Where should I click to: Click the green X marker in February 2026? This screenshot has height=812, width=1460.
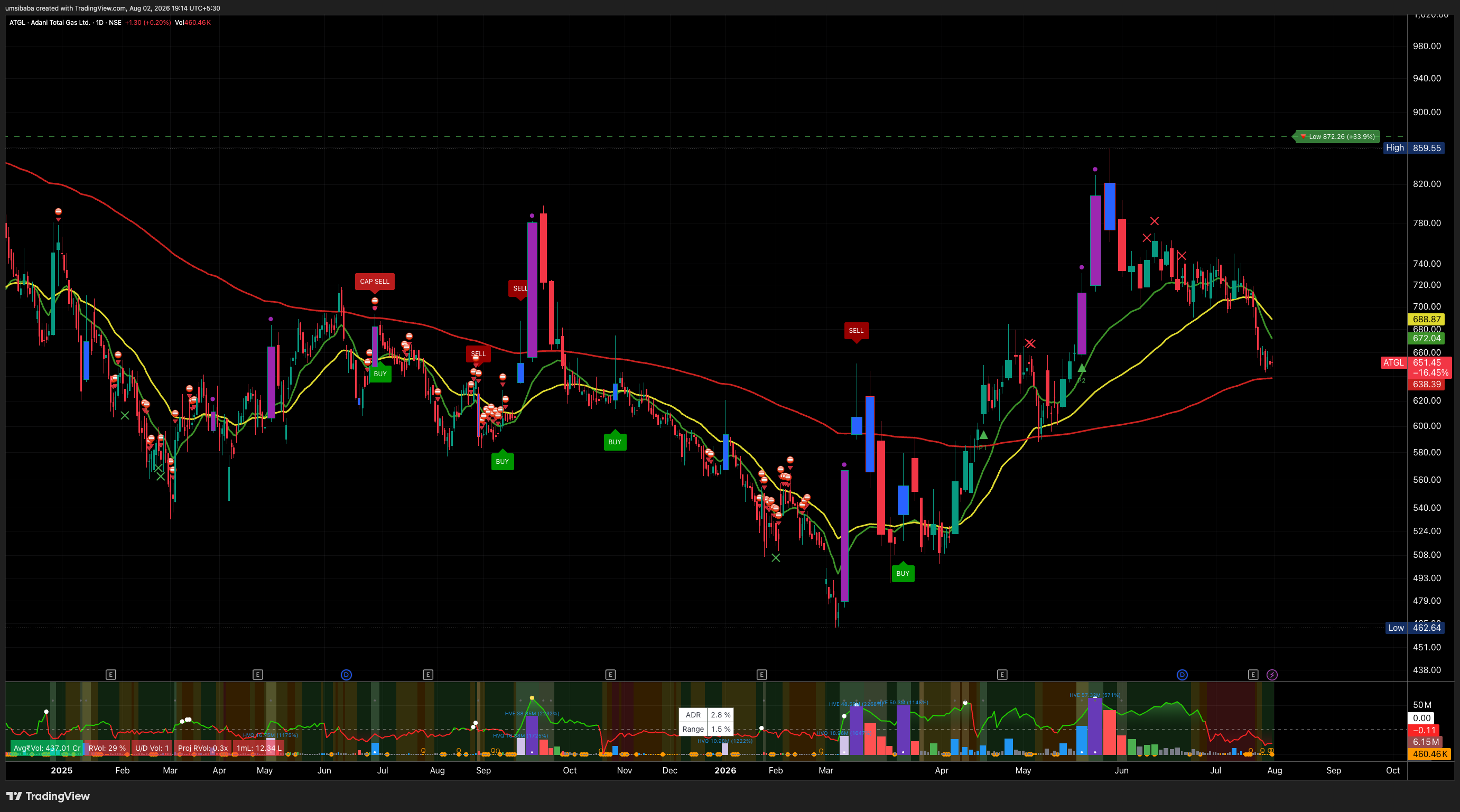[776, 557]
